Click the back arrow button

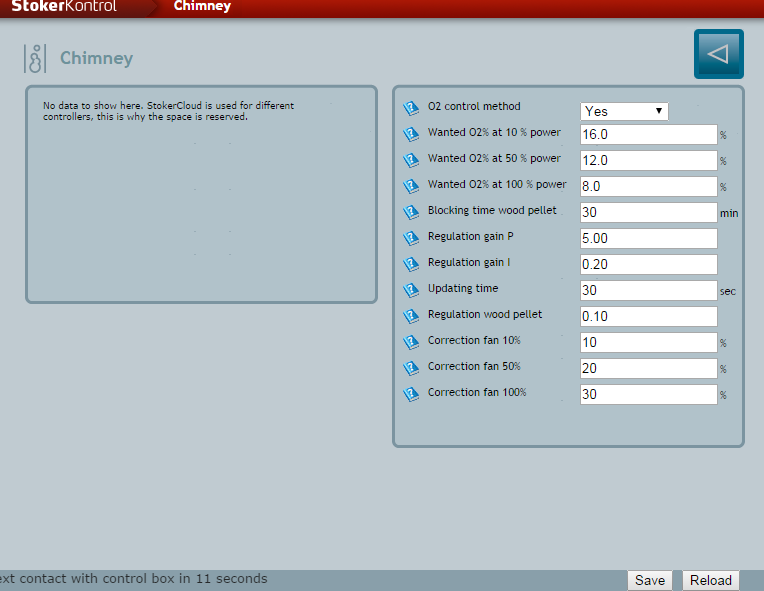[718, 54]
